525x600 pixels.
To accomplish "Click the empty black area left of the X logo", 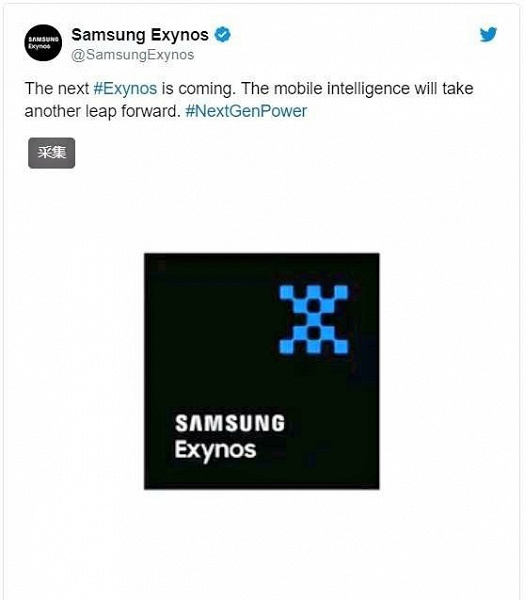I will tap(210, 319).
